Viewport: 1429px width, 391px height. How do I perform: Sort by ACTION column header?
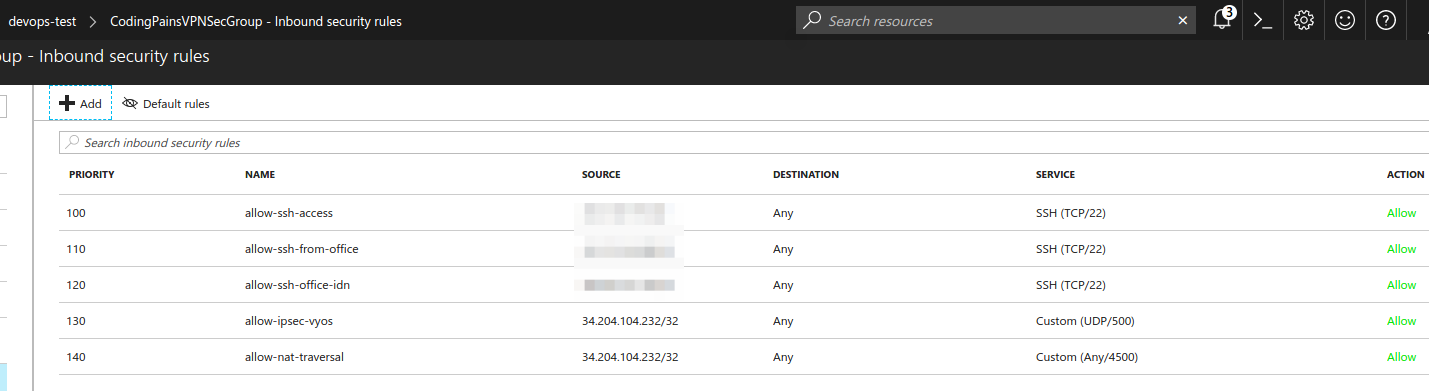click(x=1406, y=175)
